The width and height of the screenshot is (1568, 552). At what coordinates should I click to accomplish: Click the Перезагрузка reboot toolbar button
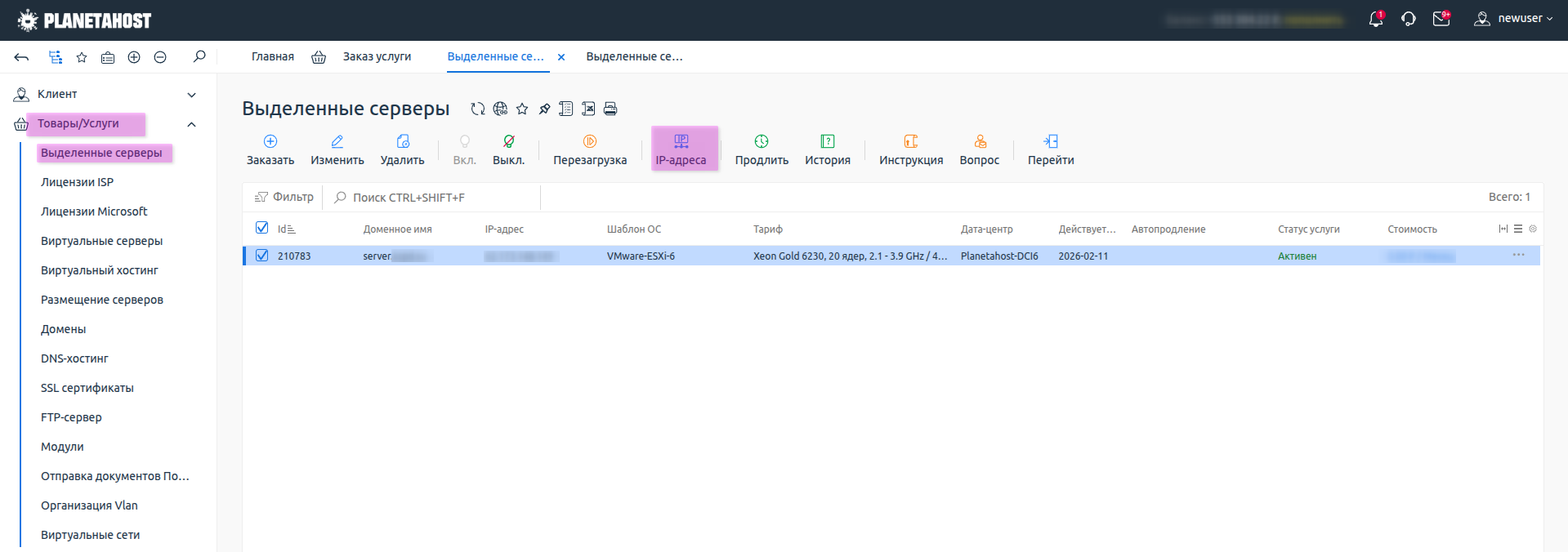[x=590, y=149]
